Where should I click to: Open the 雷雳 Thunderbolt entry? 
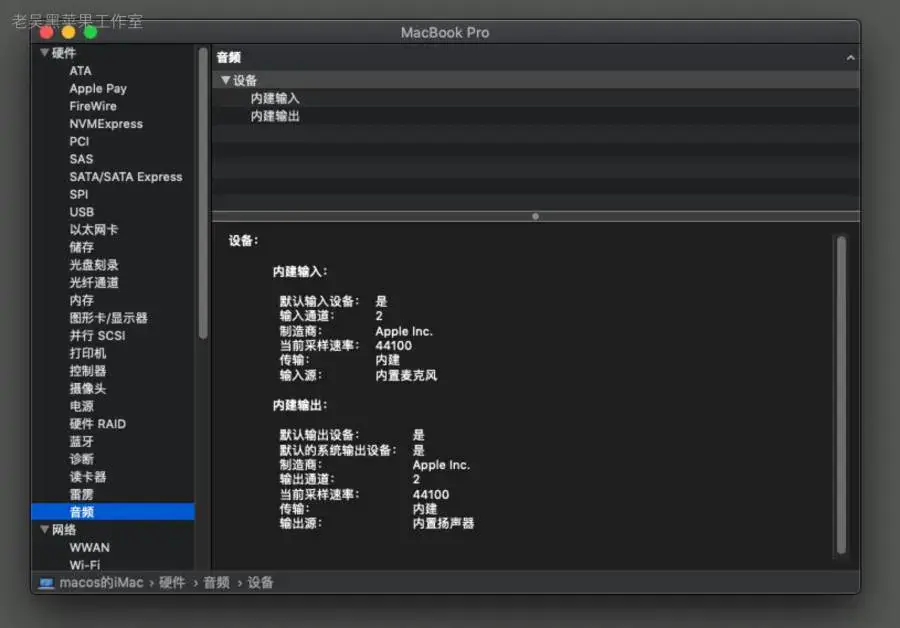pos(82,495)
